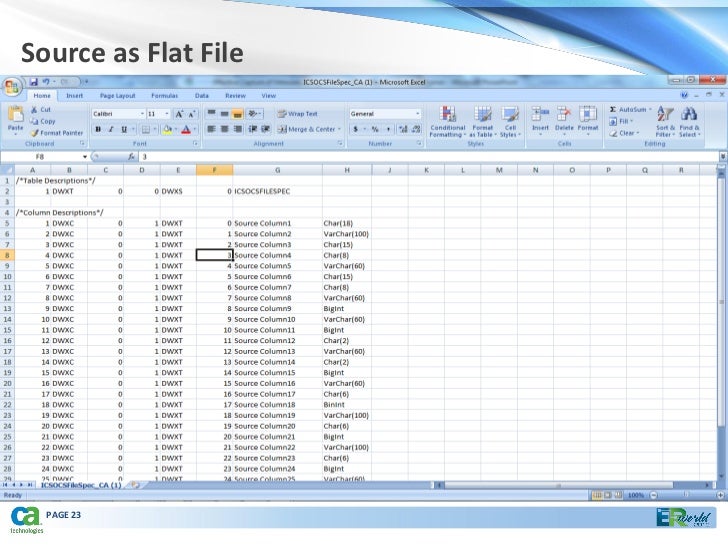Click the font color red A swatch
The width and height of the screenshot is (728, 546).
click(185, 129)
